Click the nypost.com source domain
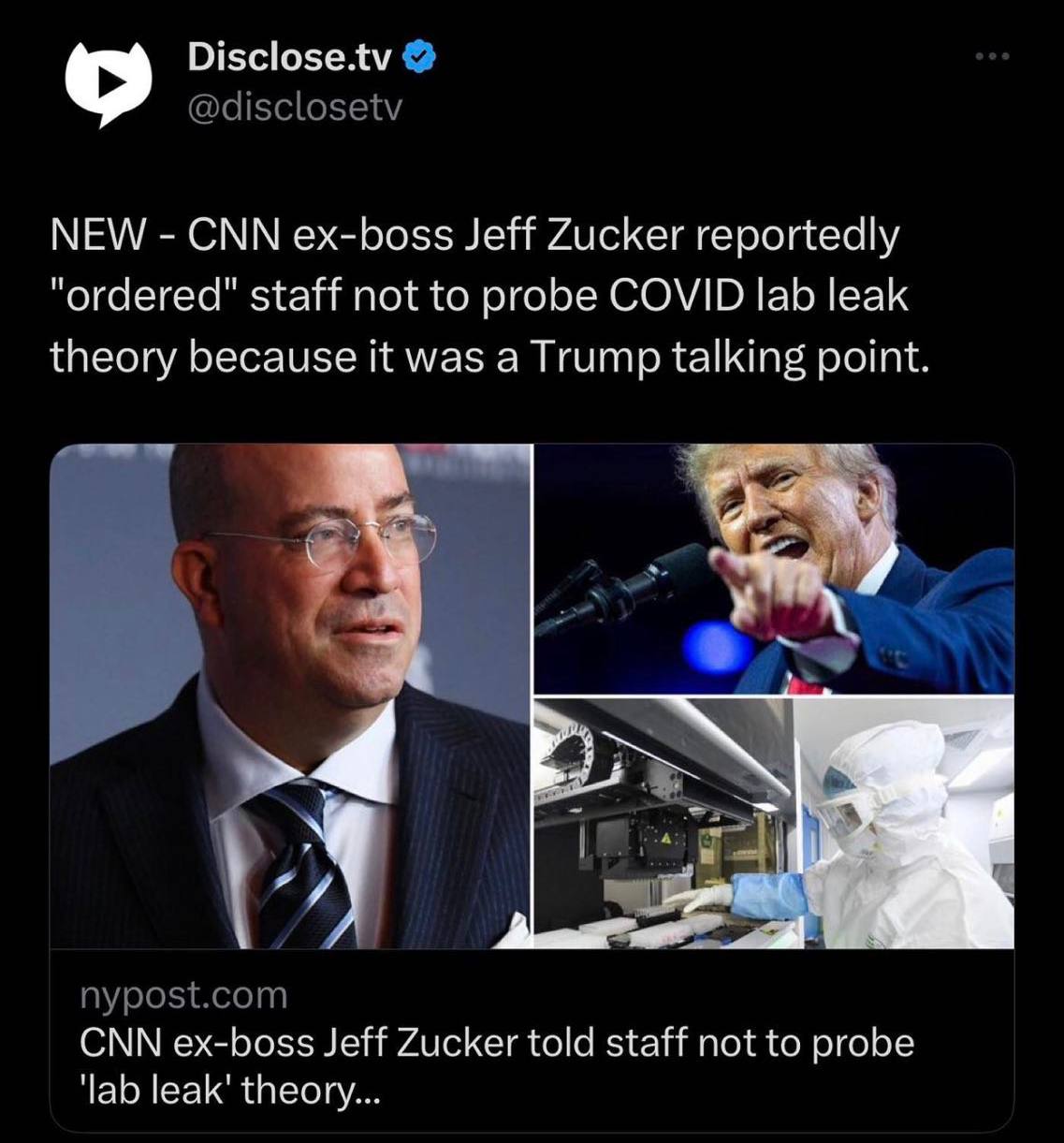The image size is (1064, 1143). pyautogui.click(x=183, y=994)
